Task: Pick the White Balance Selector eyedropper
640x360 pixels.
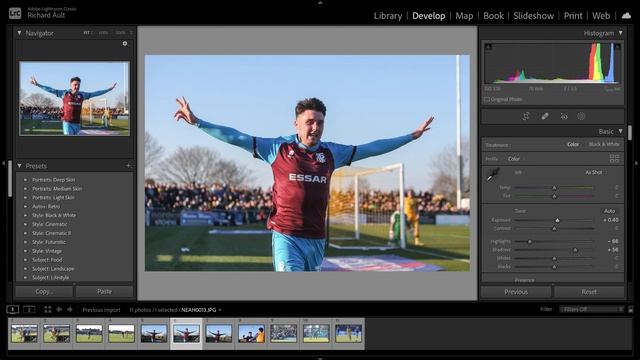Action: (493, 175)
